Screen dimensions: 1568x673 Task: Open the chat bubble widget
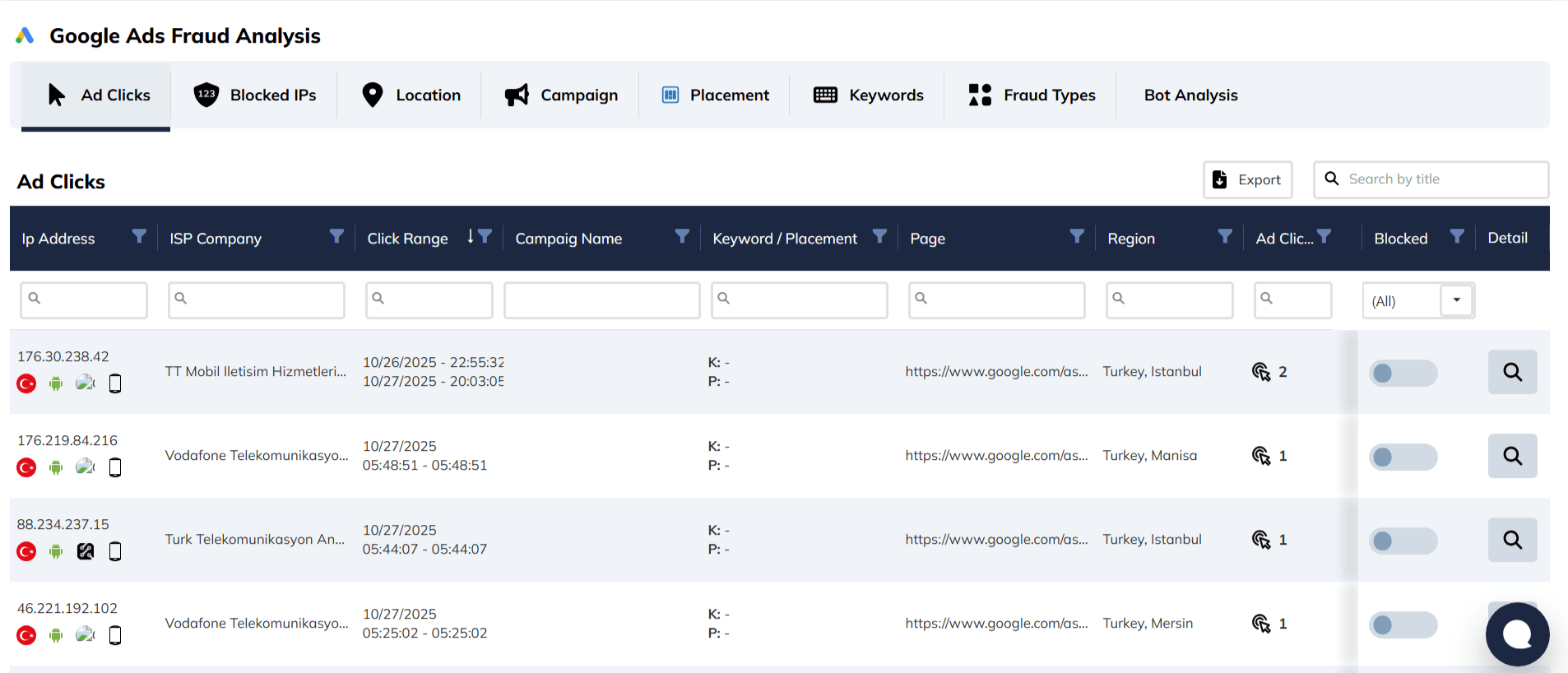[1517, 634]
